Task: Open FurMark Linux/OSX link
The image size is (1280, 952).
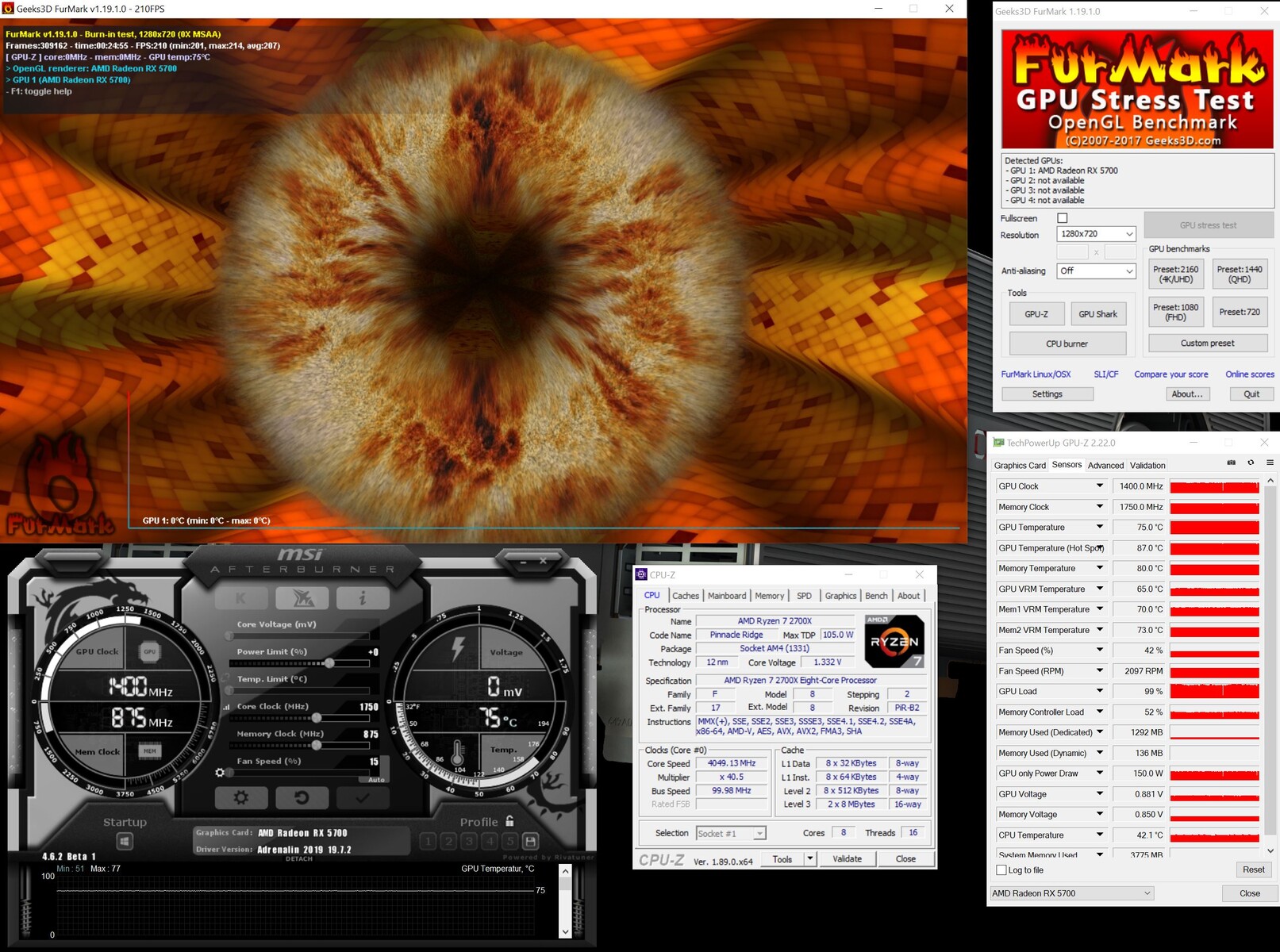Action: tap(1036, 374)
